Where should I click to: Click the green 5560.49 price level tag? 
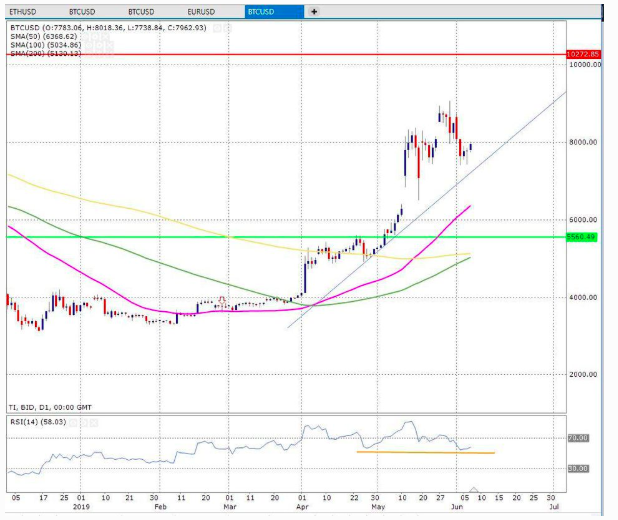[x=581, y=237]
